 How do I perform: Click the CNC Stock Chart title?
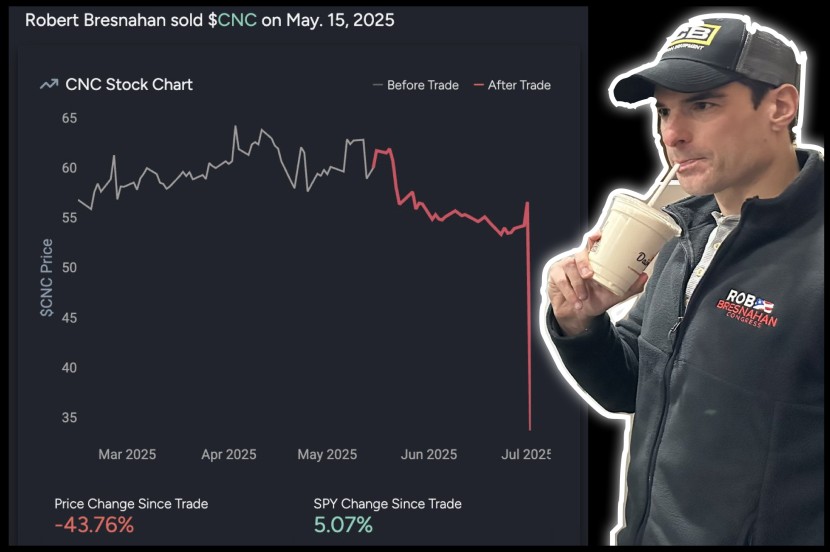(129, 85)
